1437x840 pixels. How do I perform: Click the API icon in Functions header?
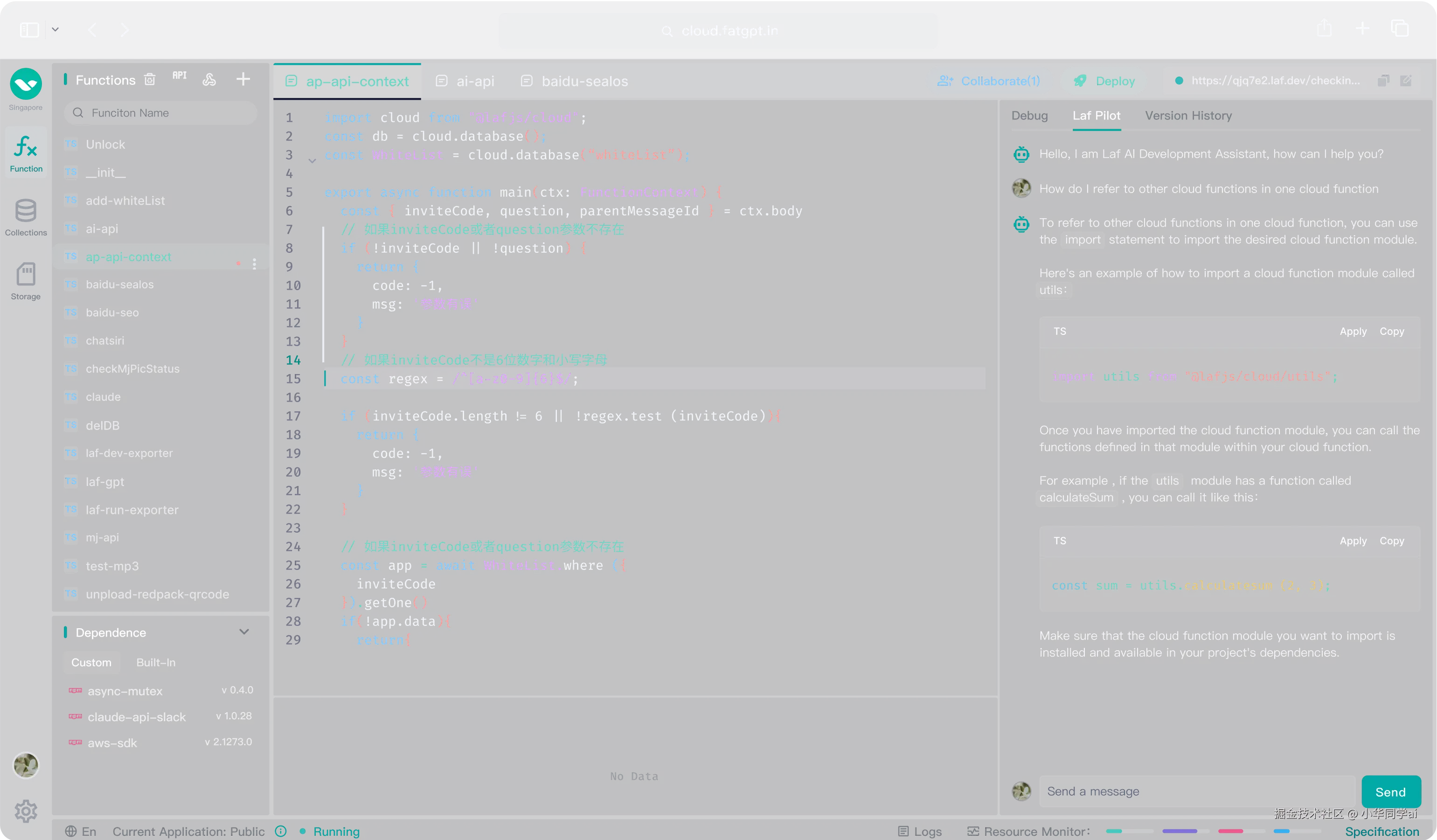180,76
